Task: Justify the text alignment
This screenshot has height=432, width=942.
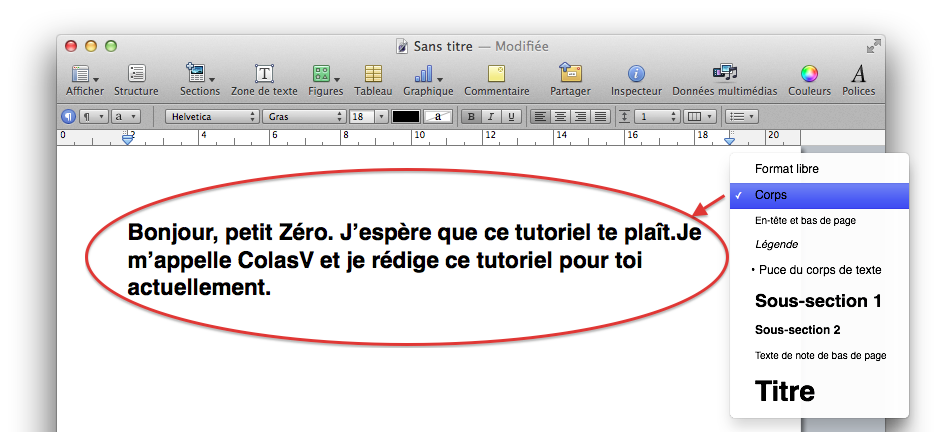Action: point(600,117)
